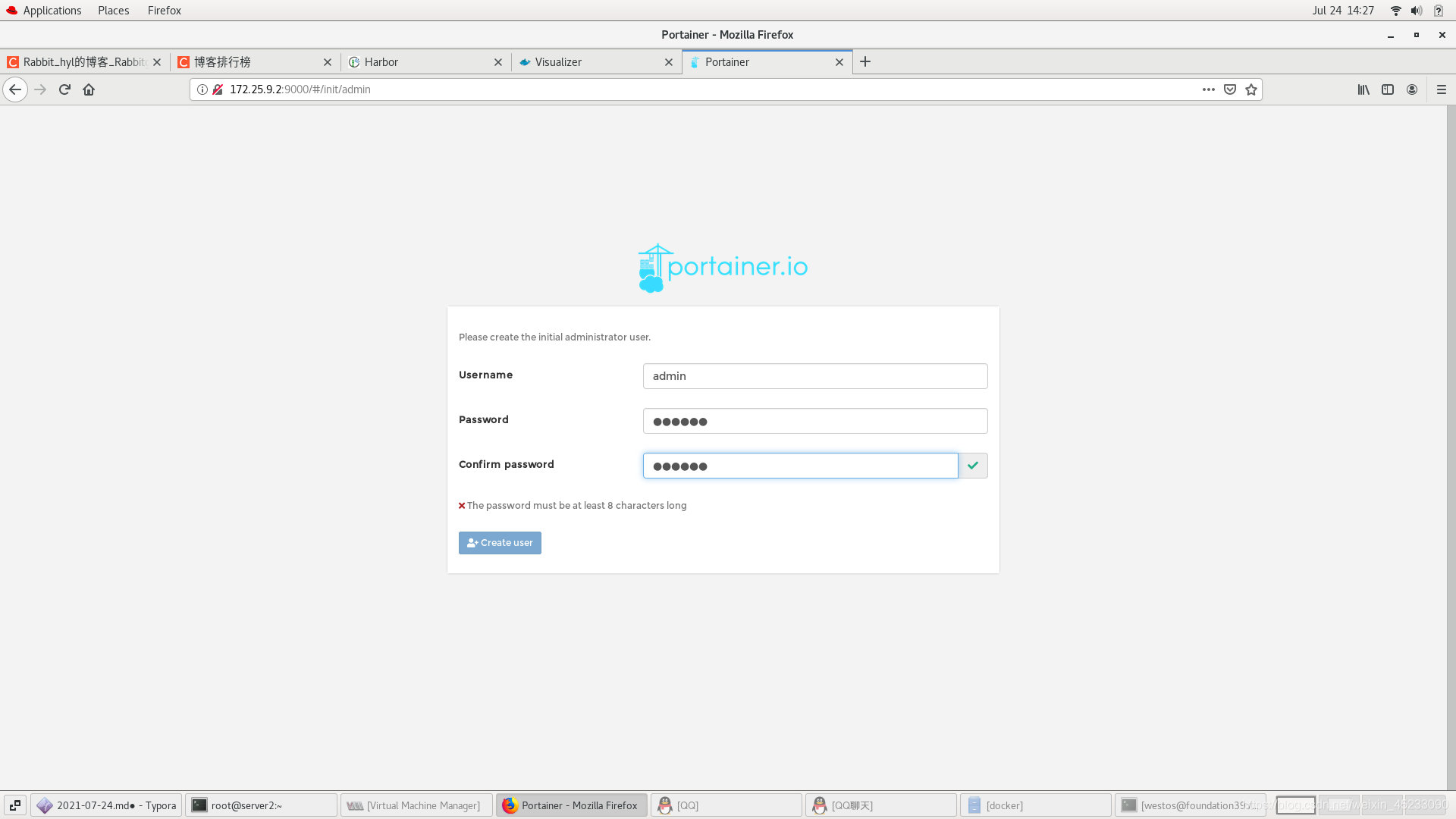
Task: Close the 博客排行榜 tab
Action: click(328, 62)
